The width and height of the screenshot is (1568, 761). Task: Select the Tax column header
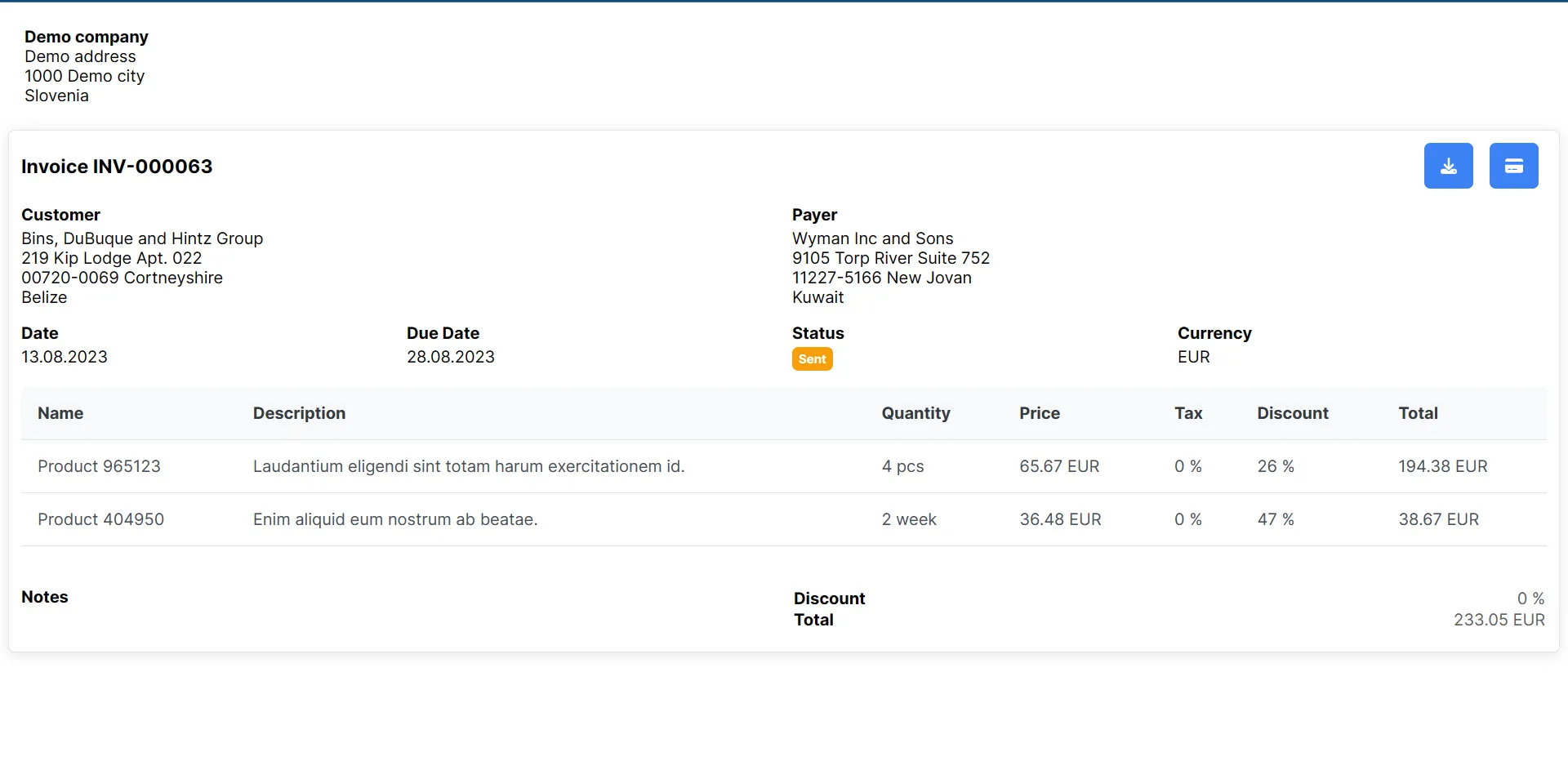coord(1188,413)
